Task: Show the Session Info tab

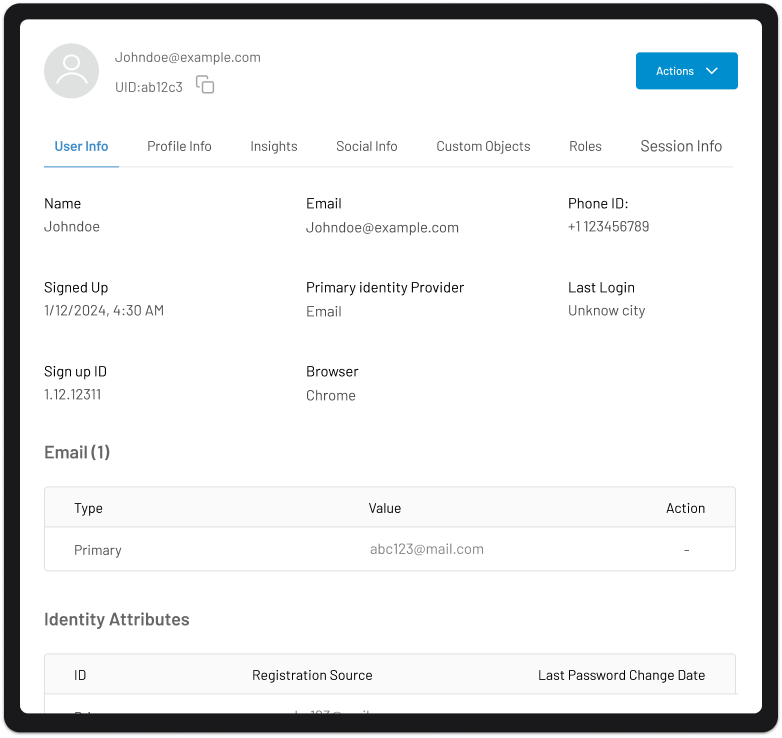Action: point(681,146)
